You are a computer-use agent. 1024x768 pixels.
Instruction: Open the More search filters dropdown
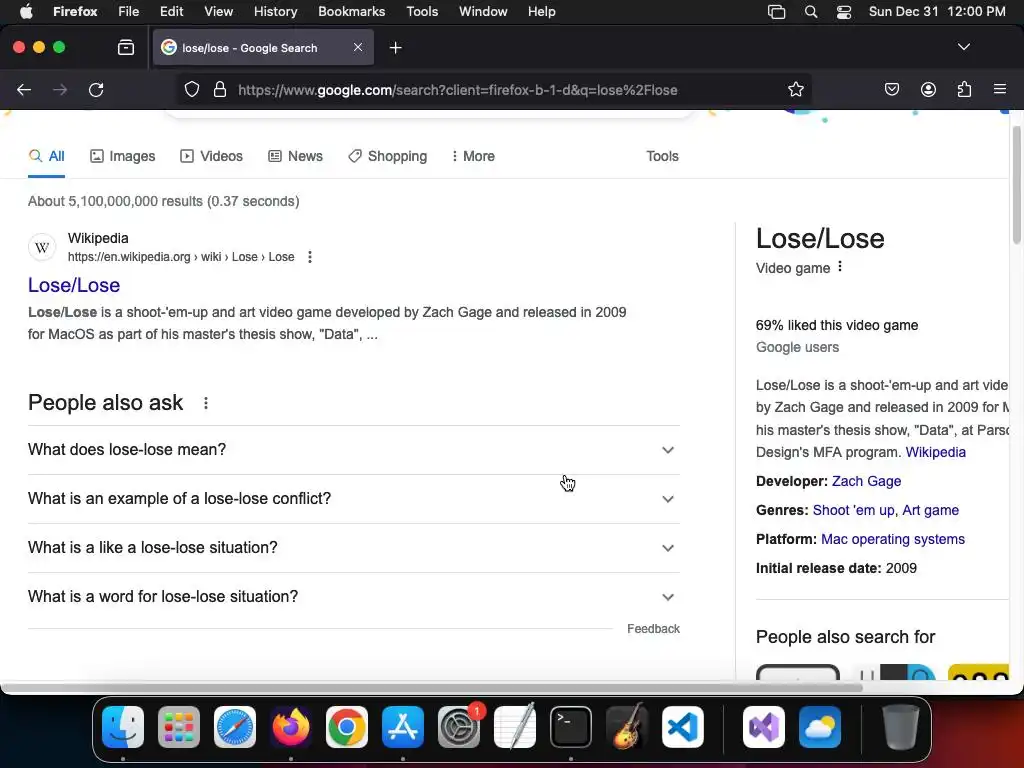click(x=473, y=156)
